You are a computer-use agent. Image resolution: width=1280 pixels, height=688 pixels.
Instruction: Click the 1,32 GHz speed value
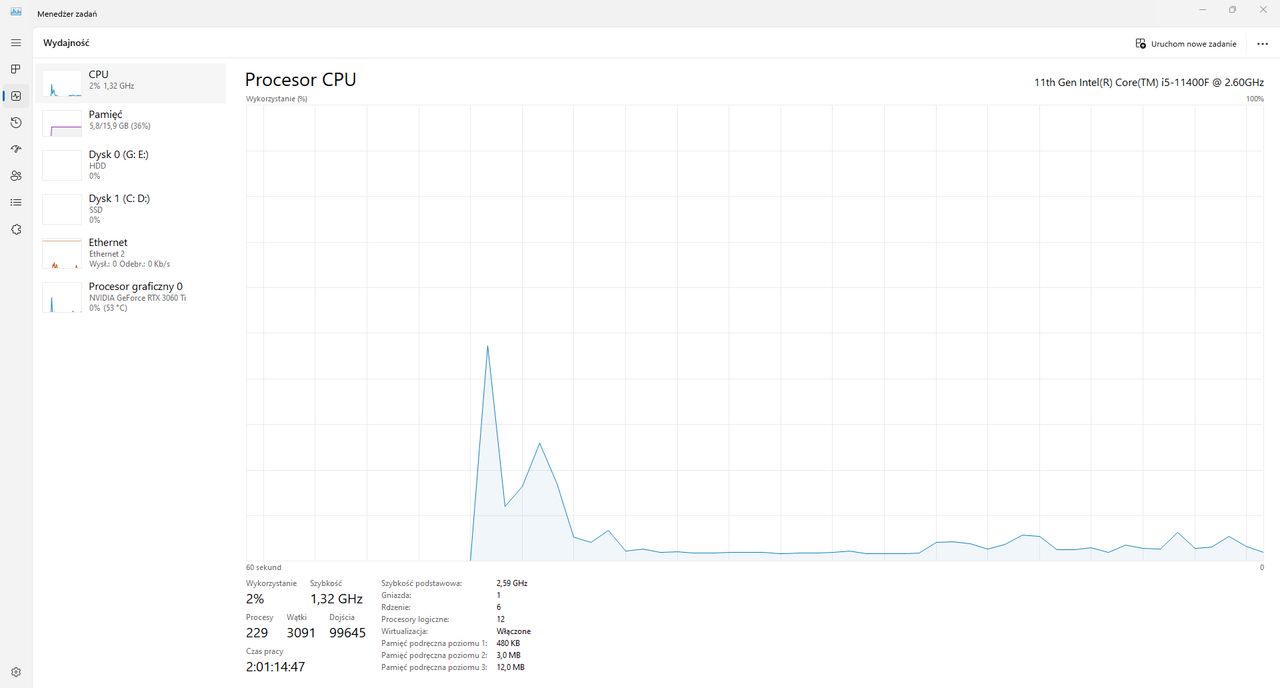coord(336,599)
